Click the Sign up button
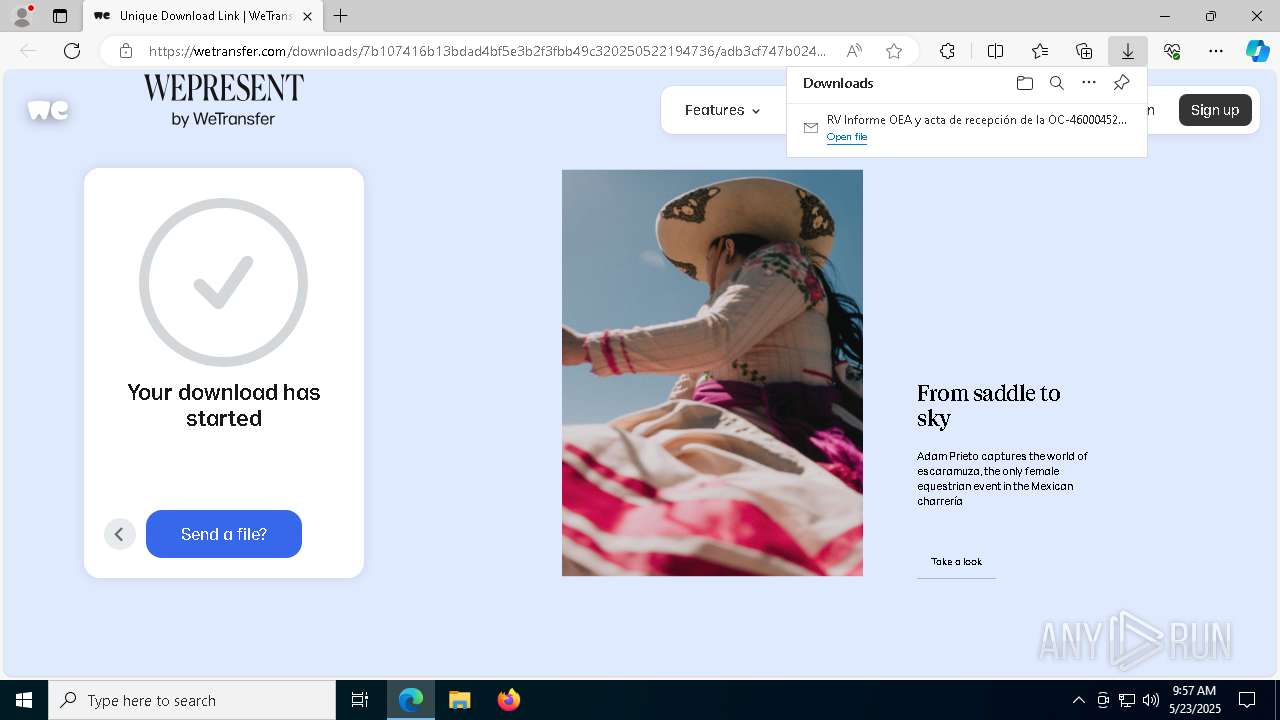This screenshot has height=720, width=1280. click(x=1215, y=110)
